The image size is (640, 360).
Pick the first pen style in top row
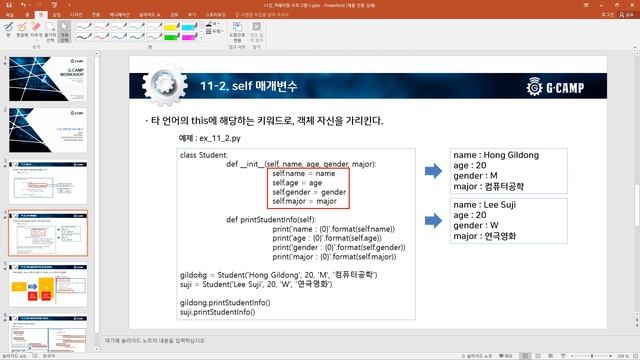click(84, 27)
